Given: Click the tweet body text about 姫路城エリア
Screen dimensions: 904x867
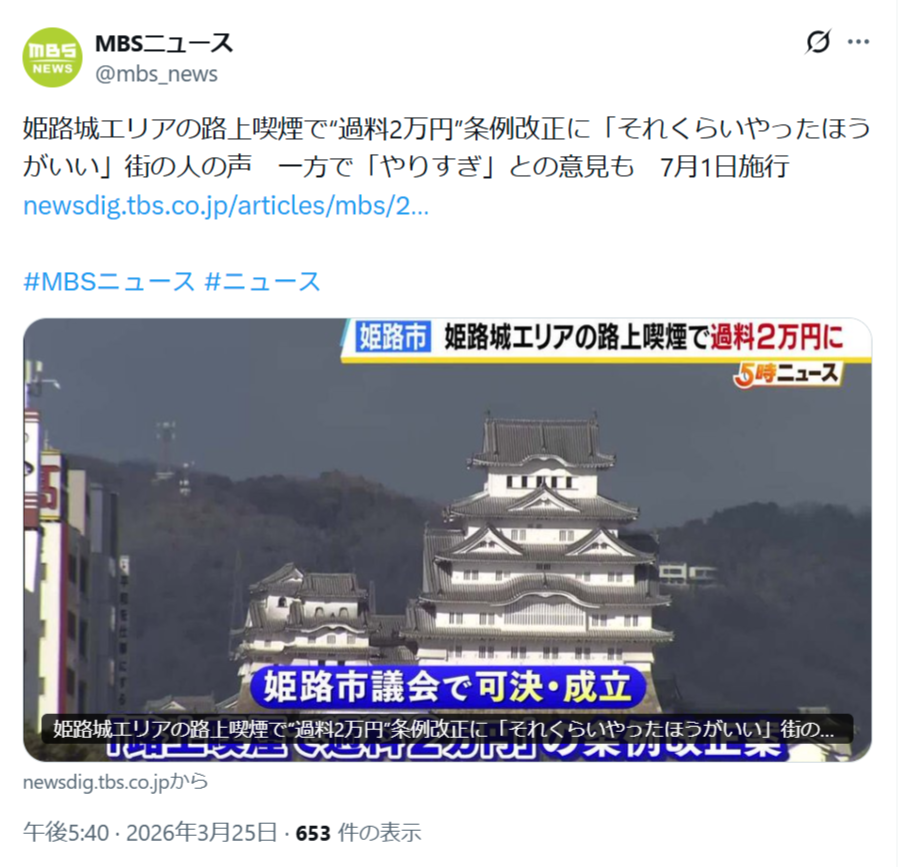Looking at the screenshot, I should pos(446,147).
